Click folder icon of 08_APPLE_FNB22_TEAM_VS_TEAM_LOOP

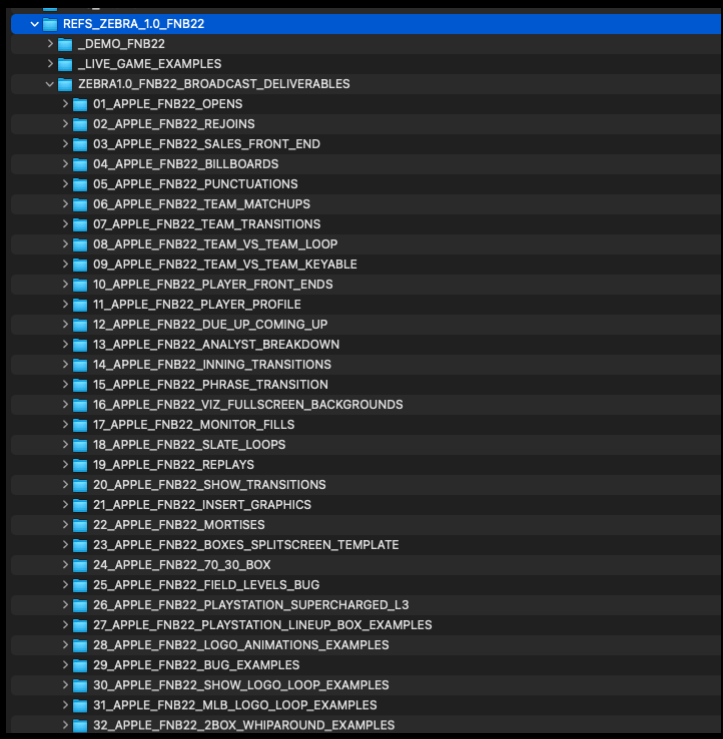[80, 245]
